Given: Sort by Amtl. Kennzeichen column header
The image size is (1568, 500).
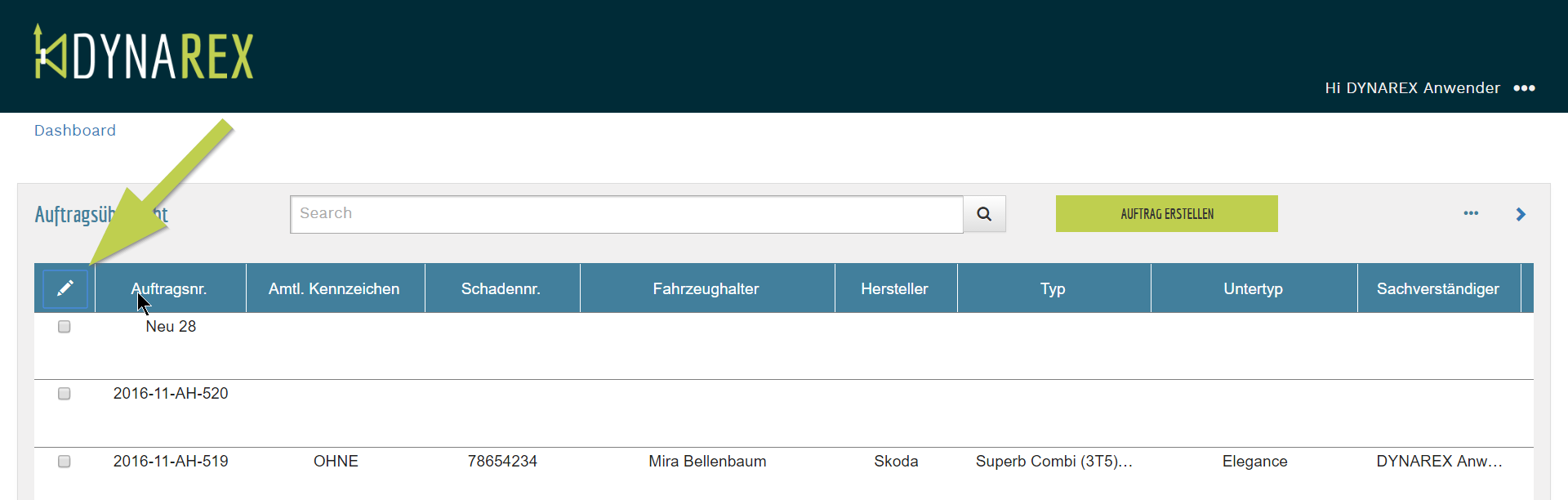Looking at the screenshot, I should (x=334, y=288).
